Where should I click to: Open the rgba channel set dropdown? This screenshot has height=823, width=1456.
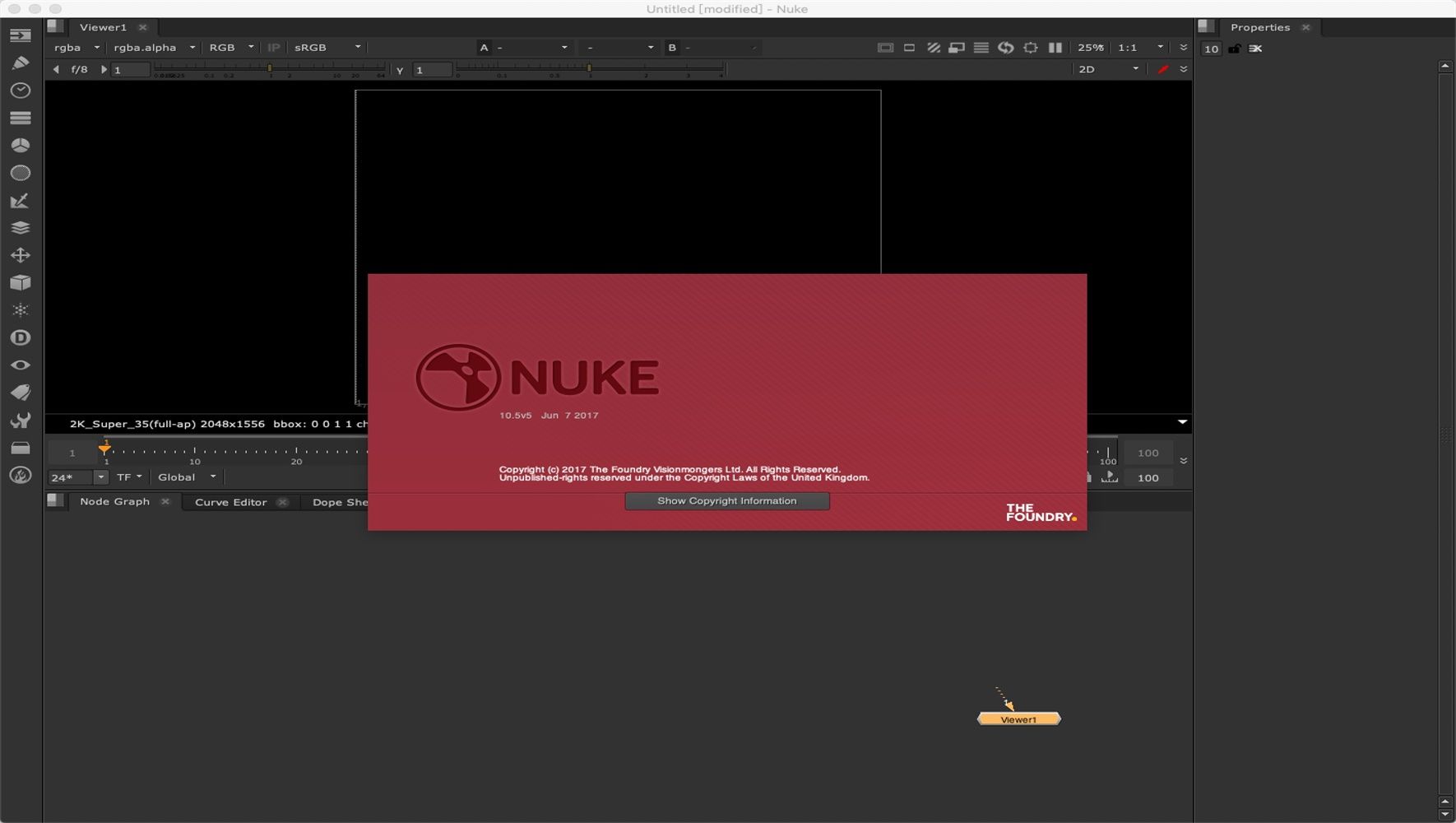pyautogui.click(x=76, y=48)
